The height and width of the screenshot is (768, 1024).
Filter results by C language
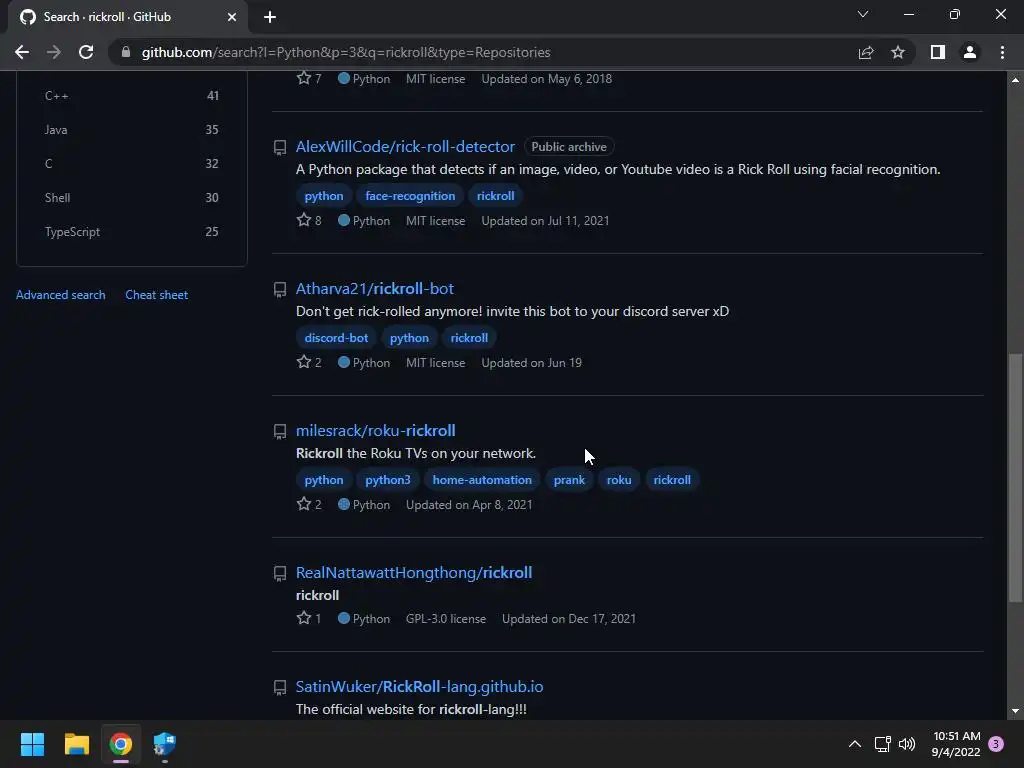tap(131, 163)
